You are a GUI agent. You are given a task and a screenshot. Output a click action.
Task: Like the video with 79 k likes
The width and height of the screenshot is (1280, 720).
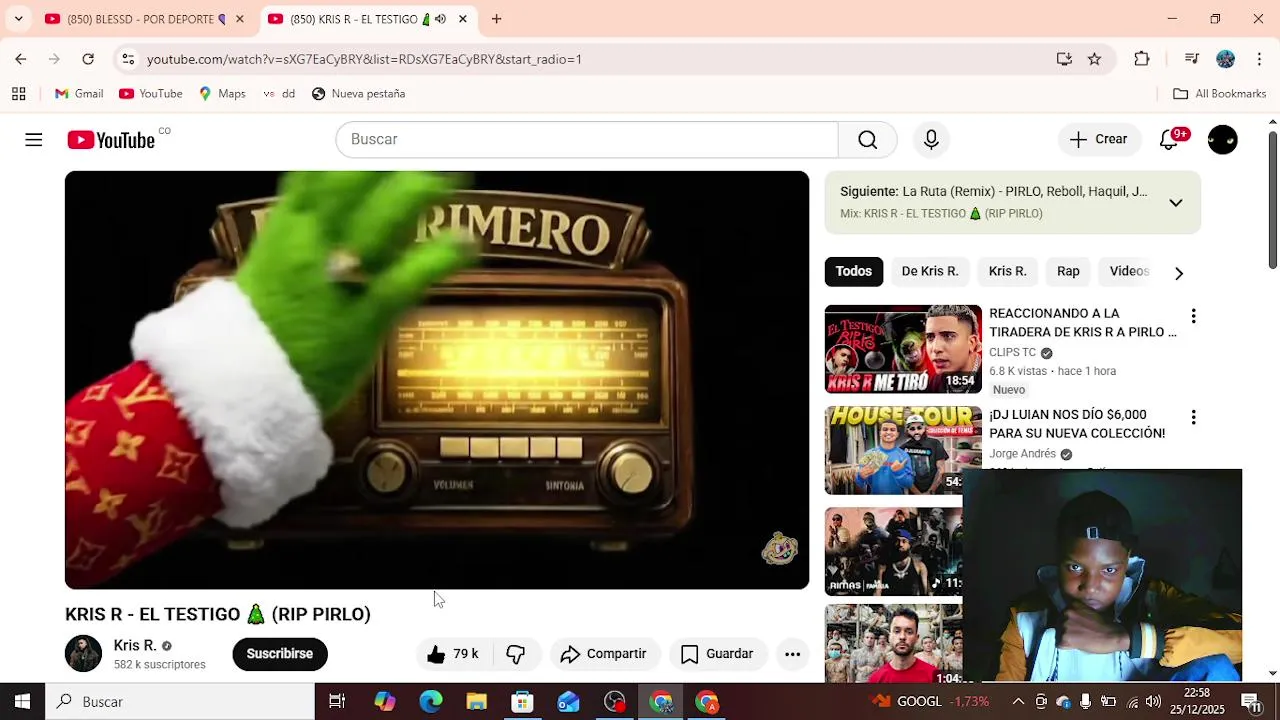452,654
